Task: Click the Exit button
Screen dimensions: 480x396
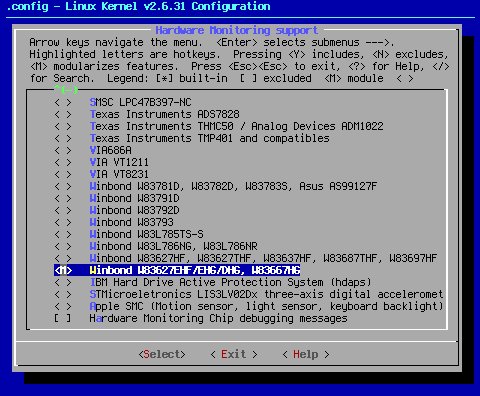Action: pyautogui.click(x=234, y=354)
